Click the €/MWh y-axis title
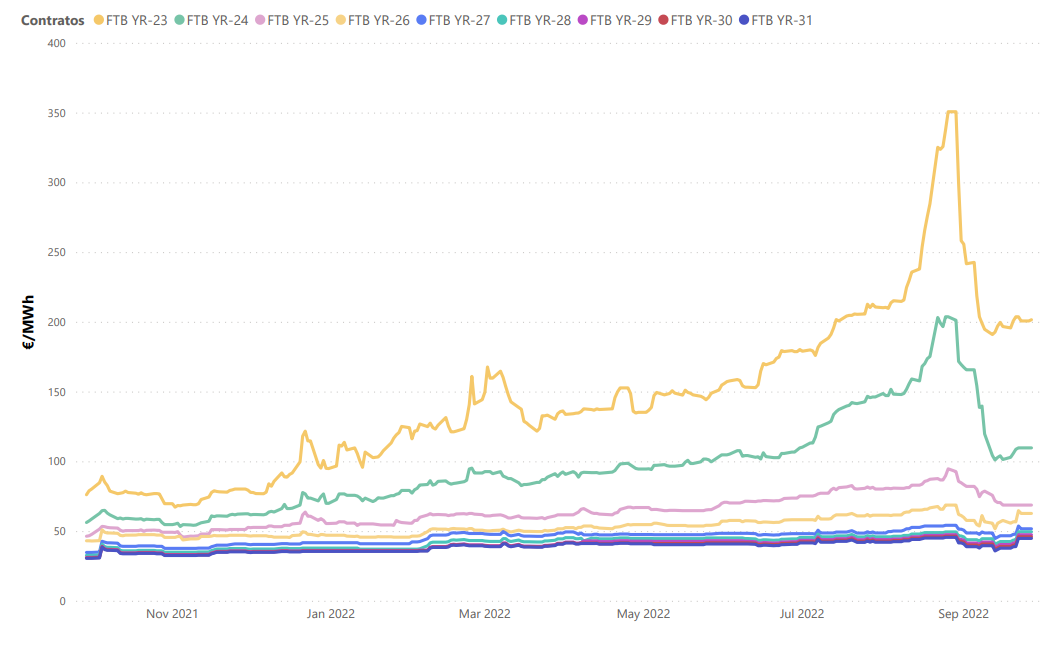This screenshot has width=1061, height=647. [x=28, y=322]
